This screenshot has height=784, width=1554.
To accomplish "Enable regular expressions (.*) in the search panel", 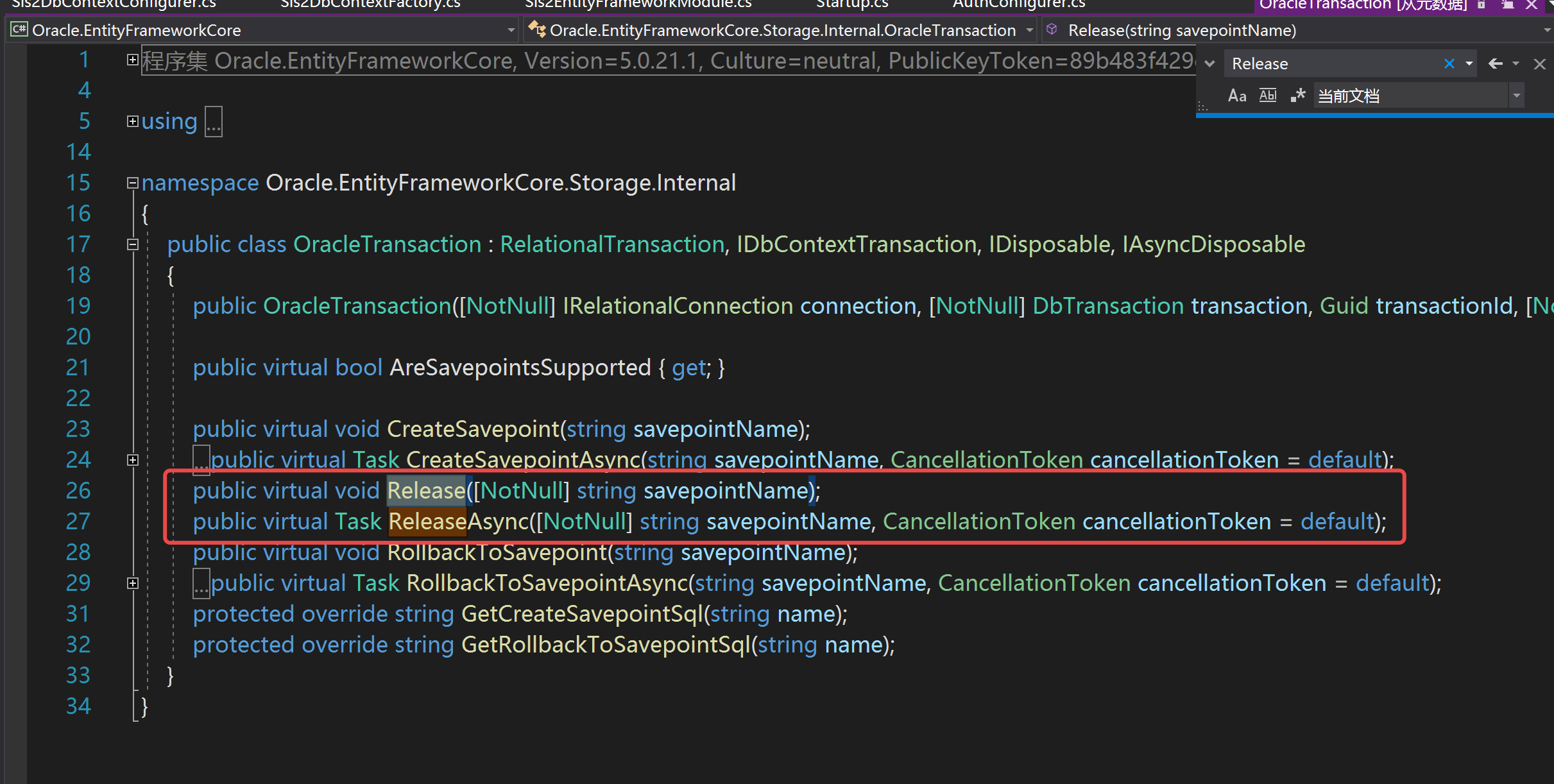I will point(1298,95).
